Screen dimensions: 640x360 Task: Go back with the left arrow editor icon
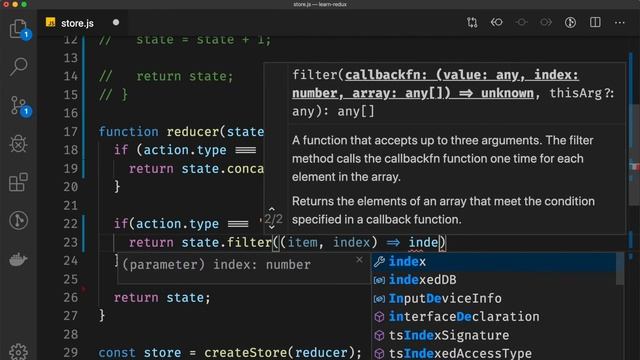coord(497,22)
